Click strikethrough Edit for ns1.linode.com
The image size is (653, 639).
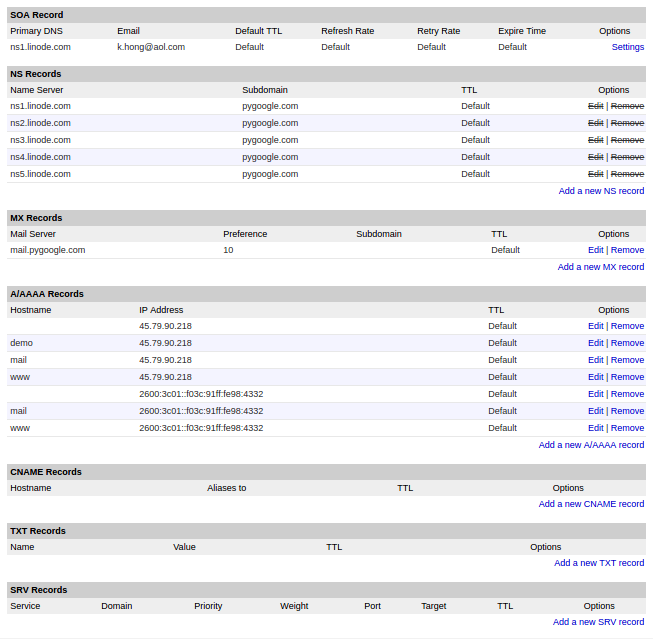pos(596,106)
